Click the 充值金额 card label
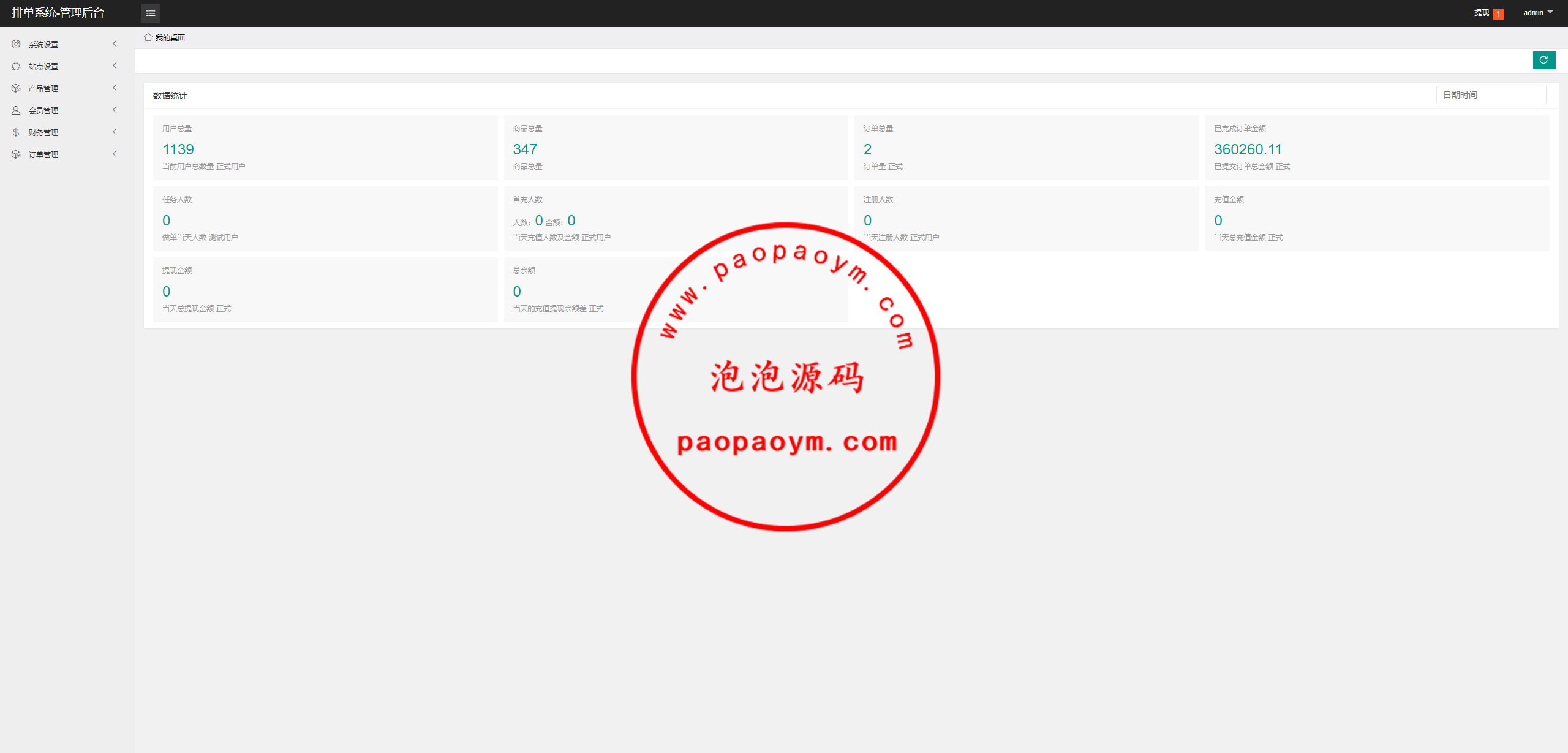The width and height of the screenshot is (1568, 753). click(x=1229, y=200)
